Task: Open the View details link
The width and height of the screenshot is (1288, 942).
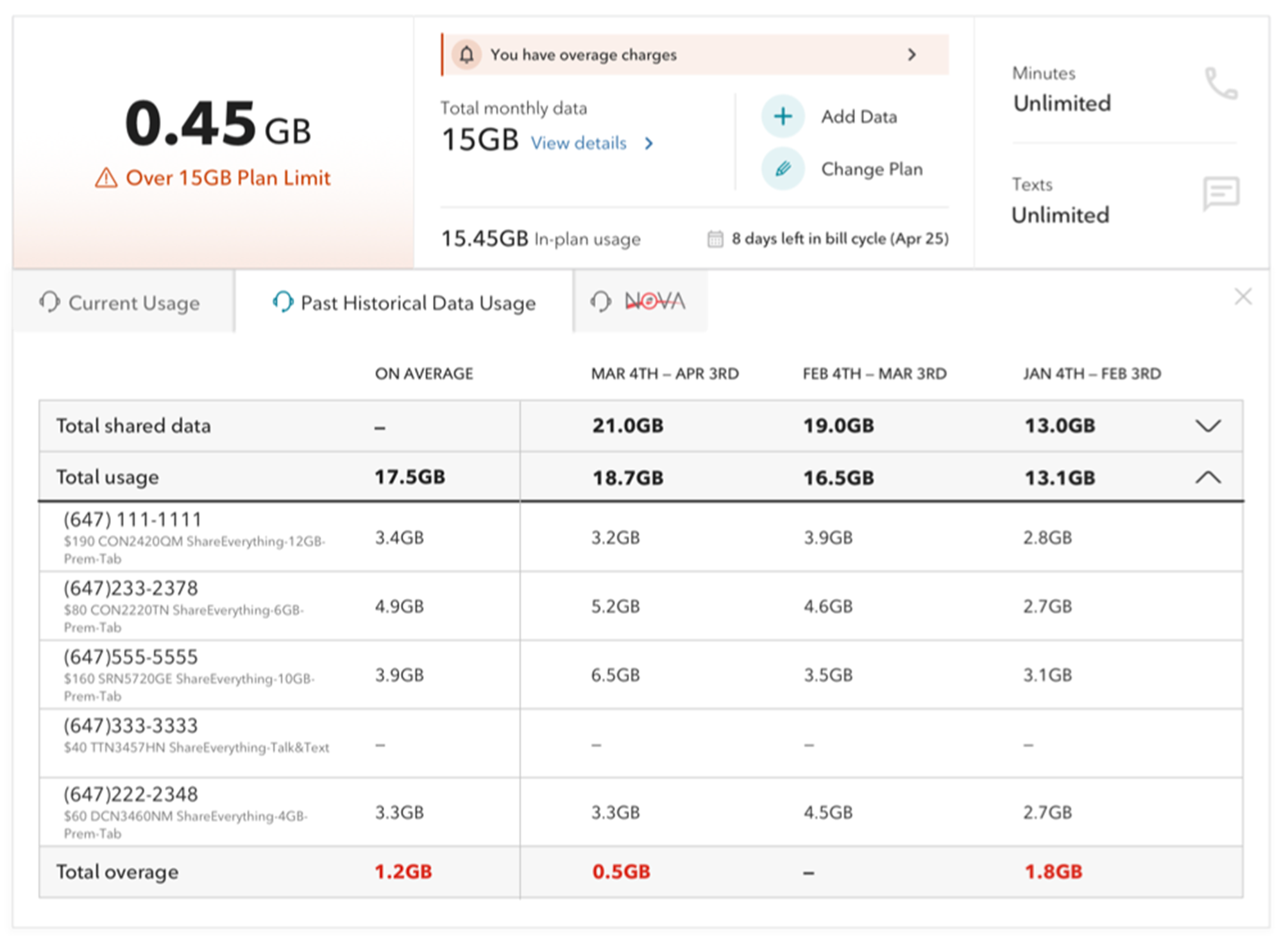Action: click(579, 143)
